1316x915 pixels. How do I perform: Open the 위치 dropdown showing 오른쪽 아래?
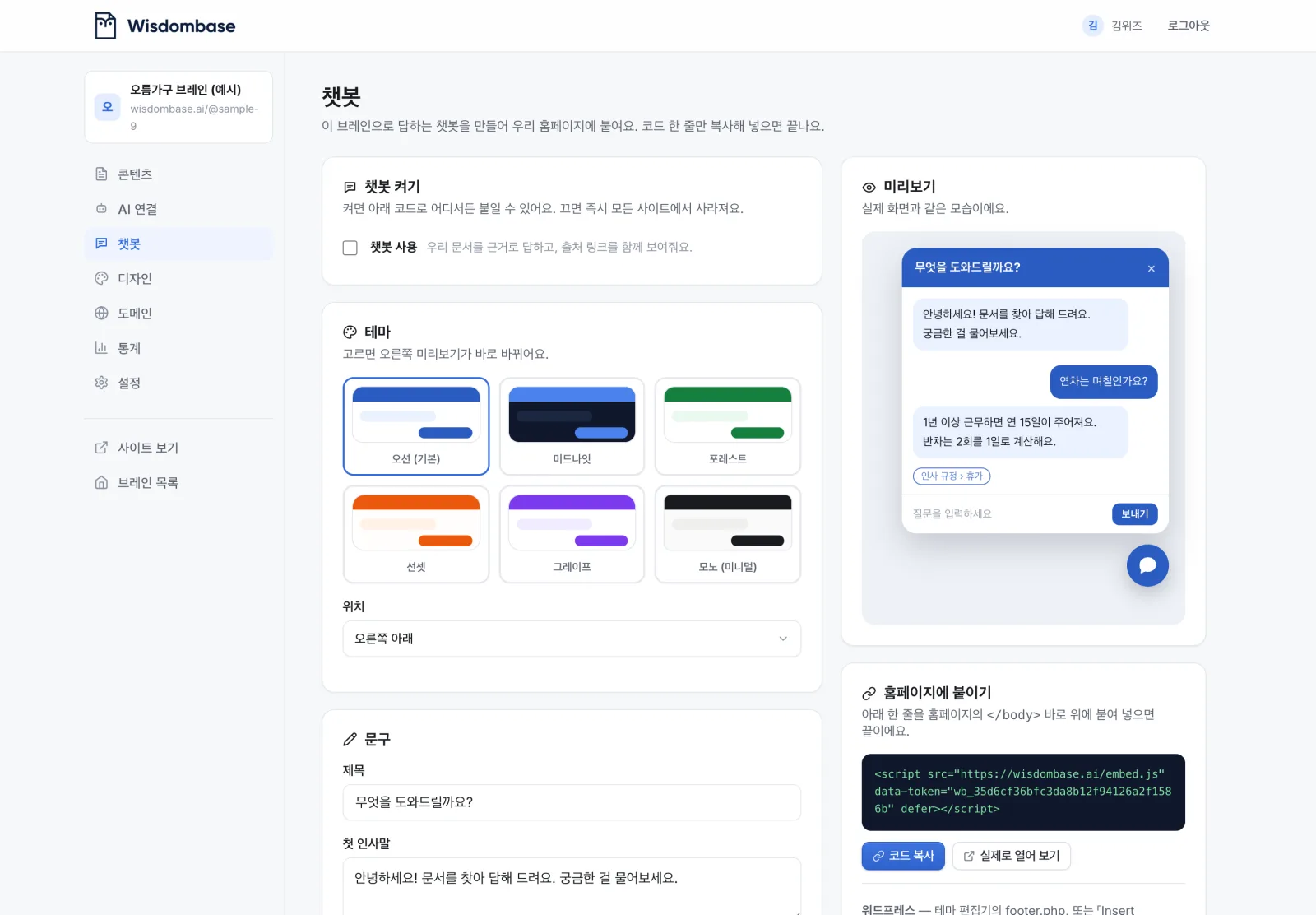click(572, 639)
